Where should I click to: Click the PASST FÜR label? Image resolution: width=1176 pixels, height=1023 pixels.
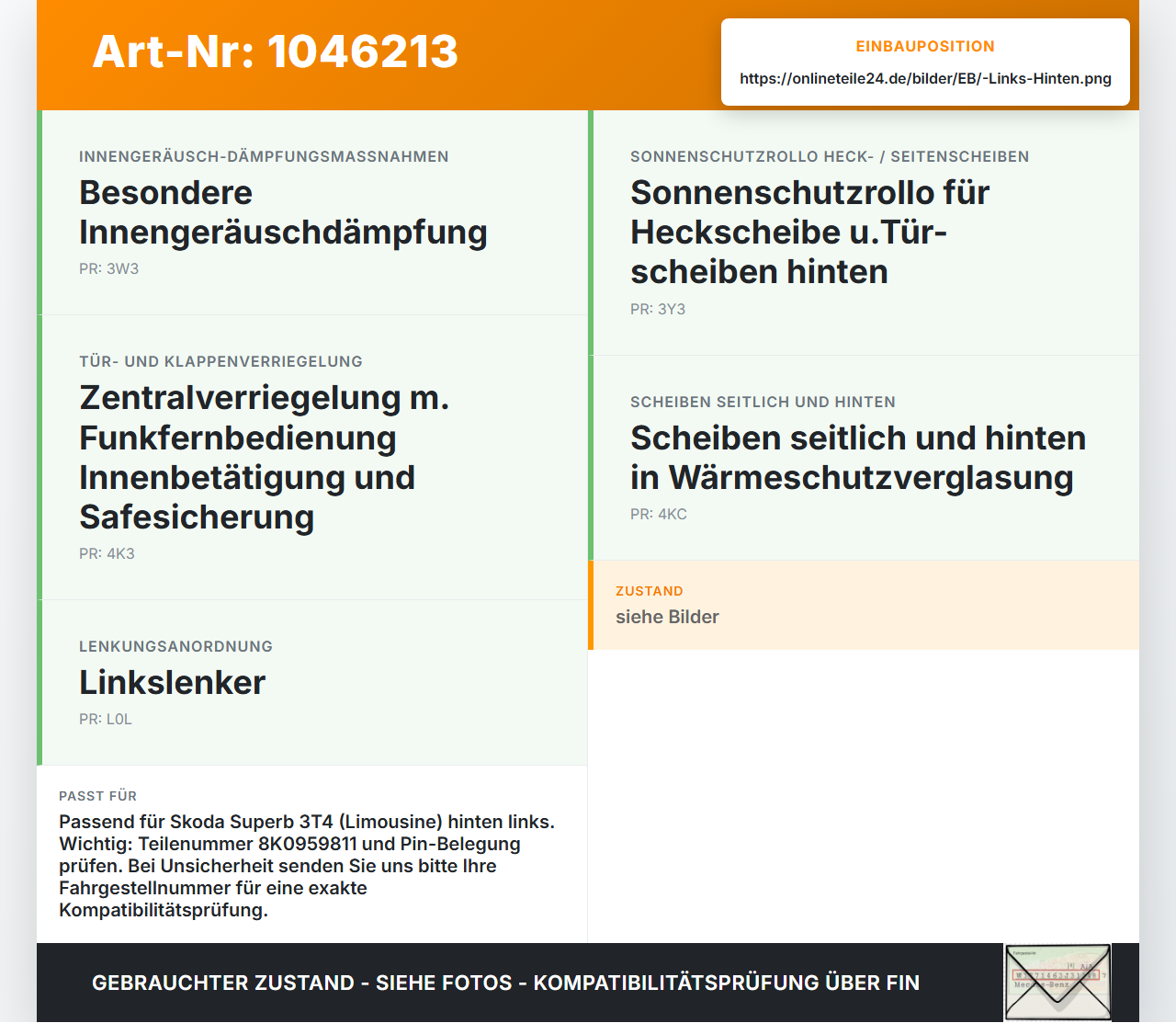pyautogui.click(x=97, y=796)
